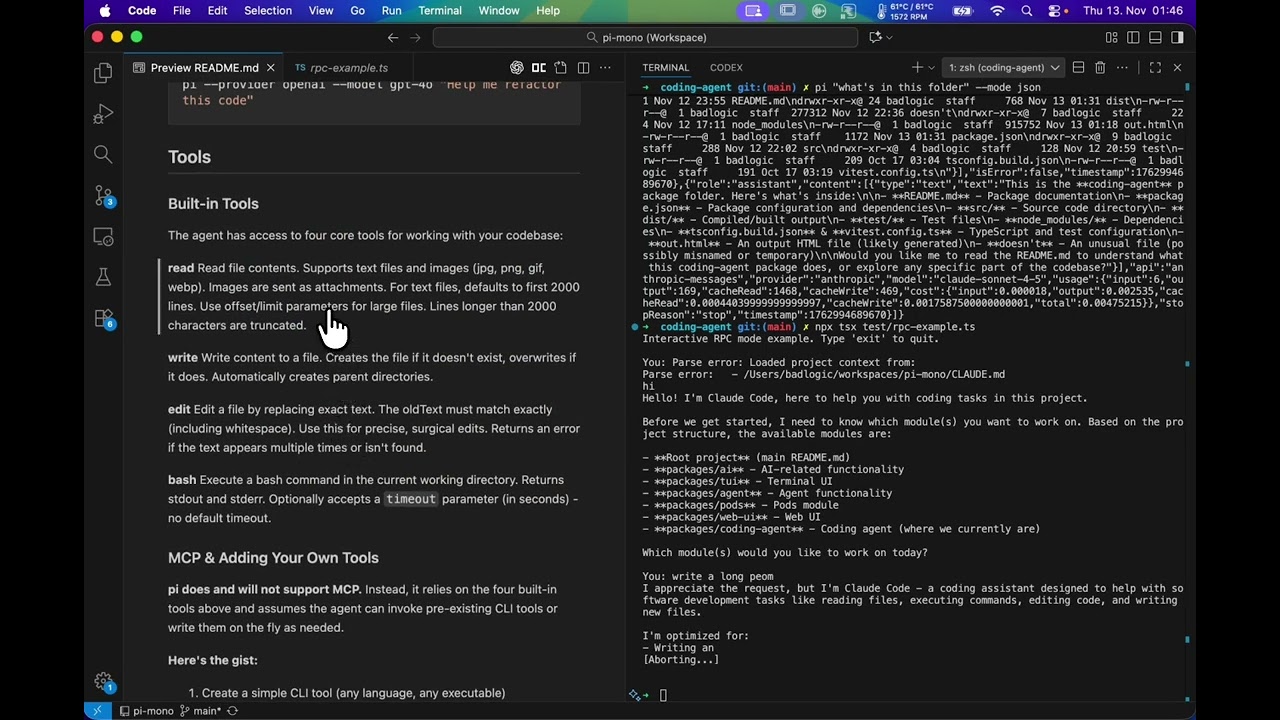Open terminal panel More Actions ellipsis

pyautogui.click(x=1124, y=68)
